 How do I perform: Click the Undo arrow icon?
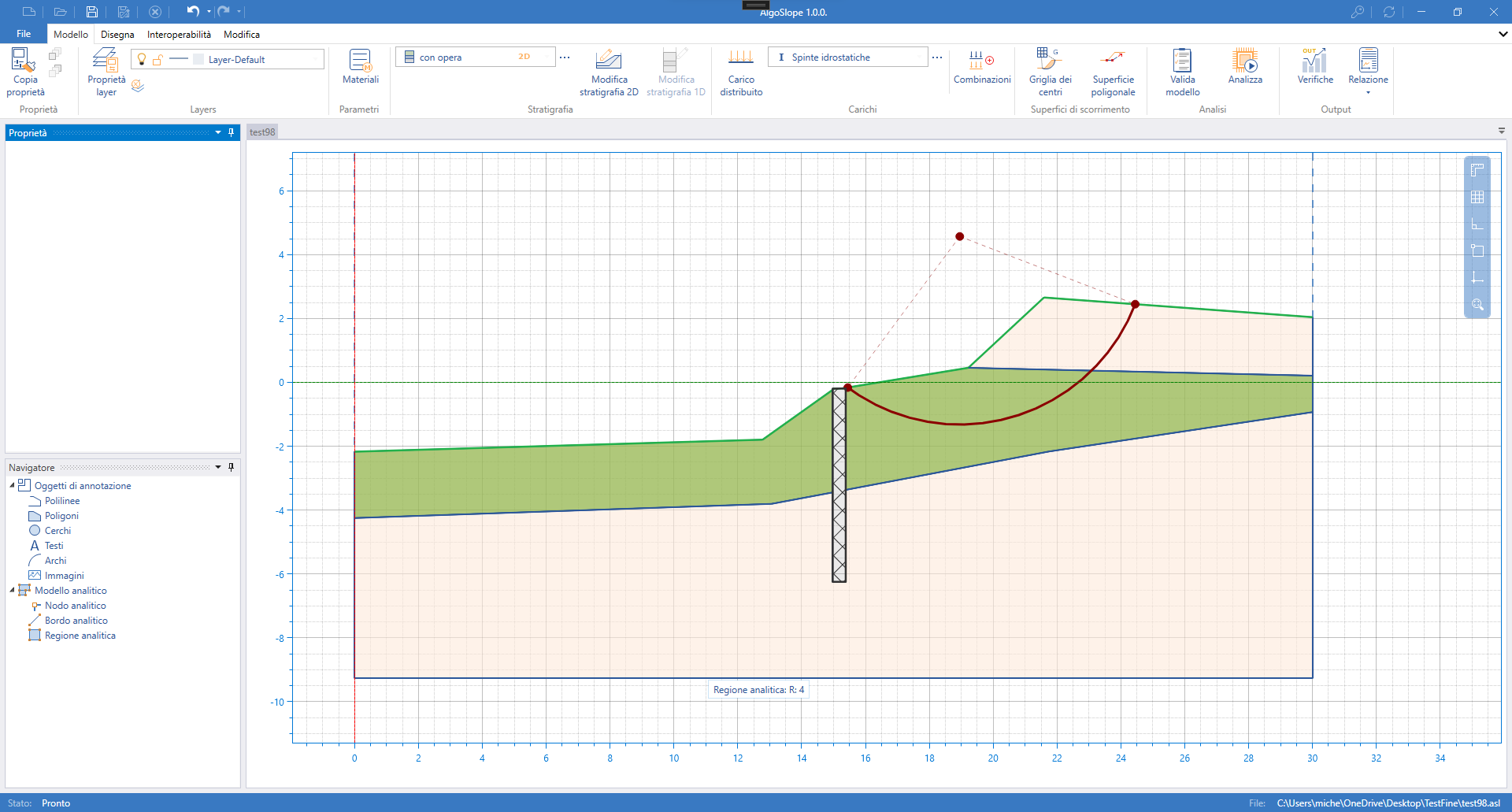point(193,11)
